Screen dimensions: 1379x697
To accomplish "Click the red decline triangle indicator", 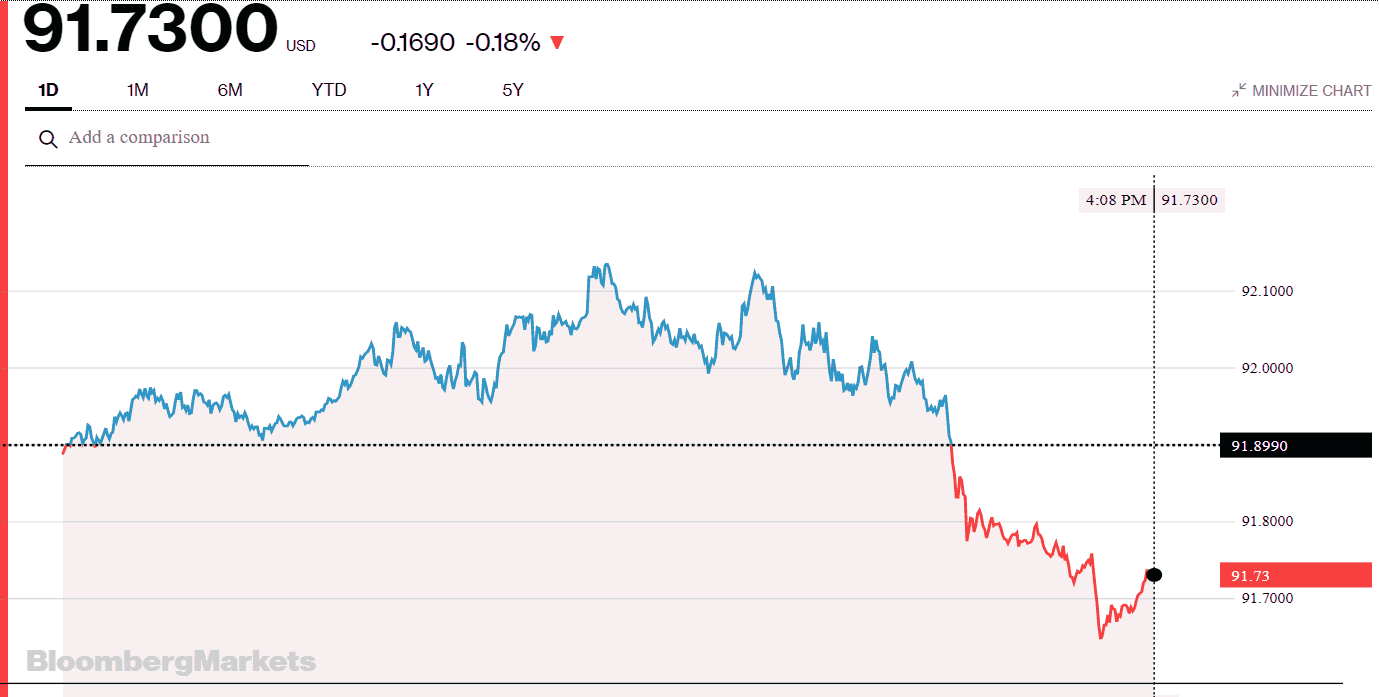I will click(x=557, y=42).
